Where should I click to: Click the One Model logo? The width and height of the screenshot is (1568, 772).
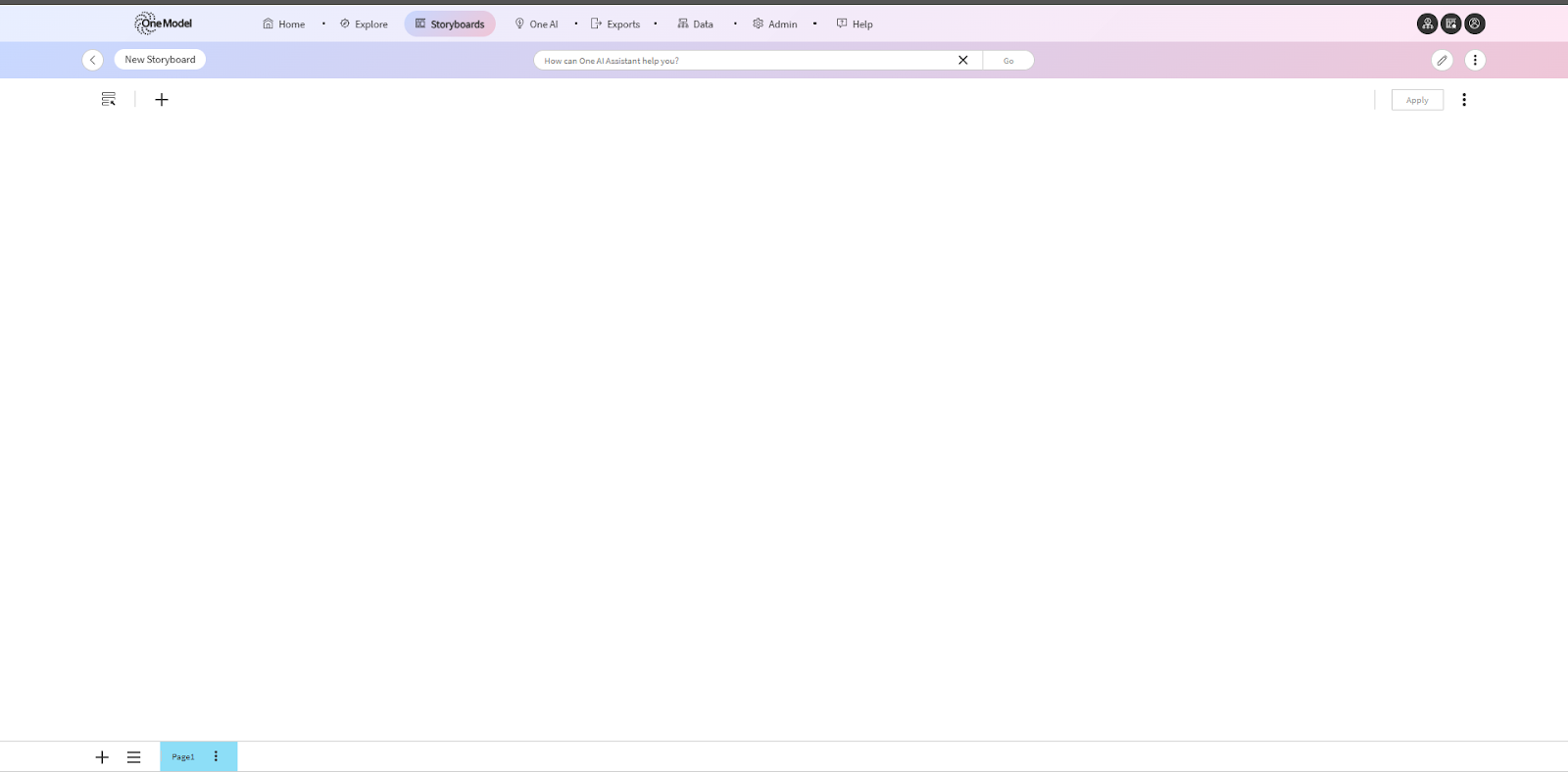point(163,24)
